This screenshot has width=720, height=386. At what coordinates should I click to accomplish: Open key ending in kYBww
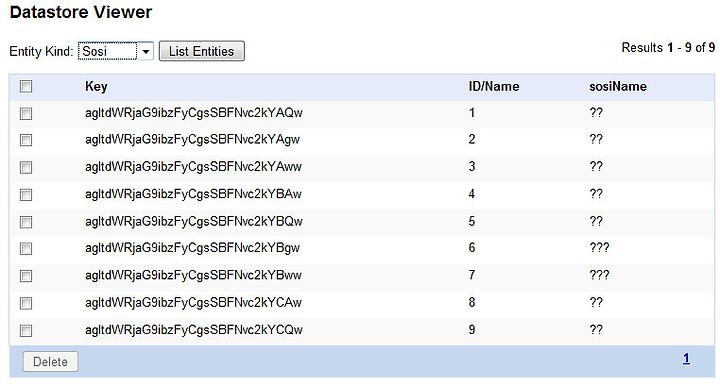click(193, 275)
